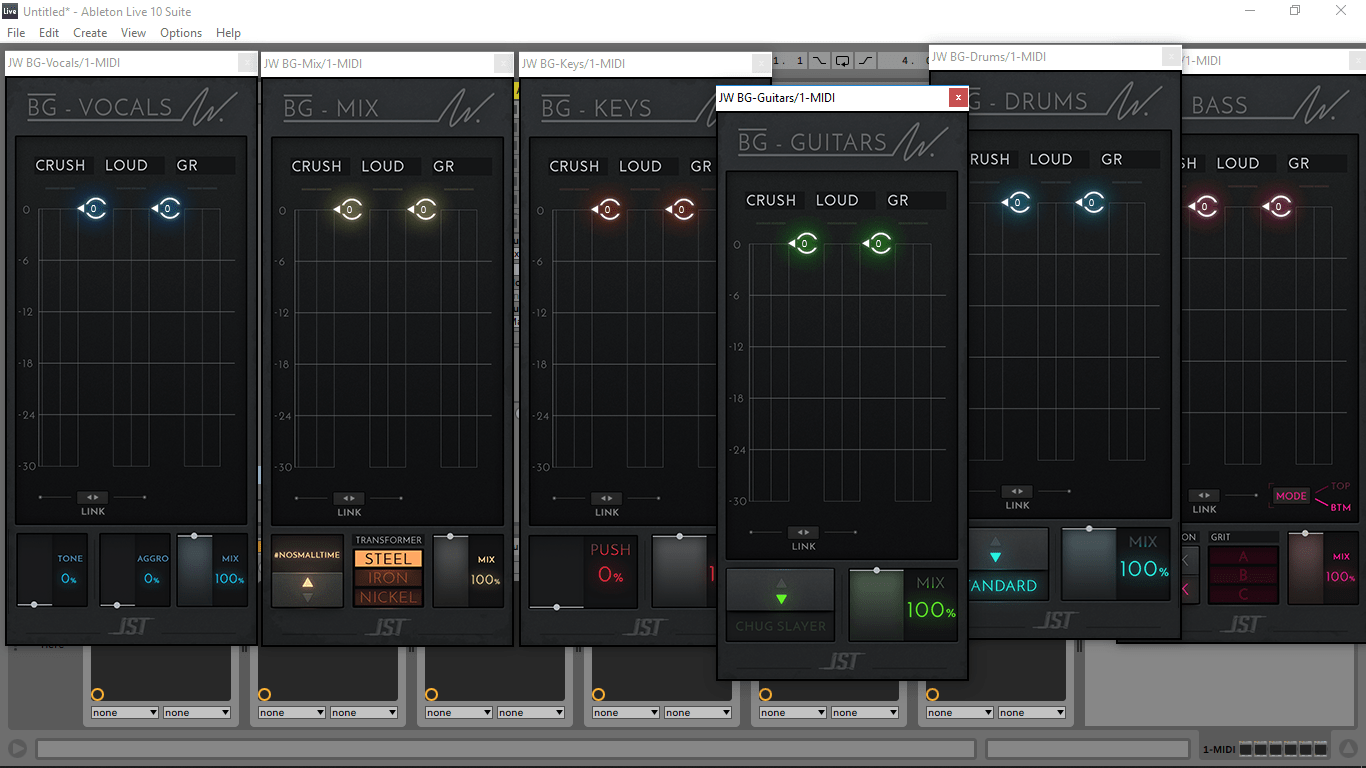Viewport: 1366px width, 768px height.
Task: Click the play icon in Ableton's status bar
Action: [x=17, y=748]
